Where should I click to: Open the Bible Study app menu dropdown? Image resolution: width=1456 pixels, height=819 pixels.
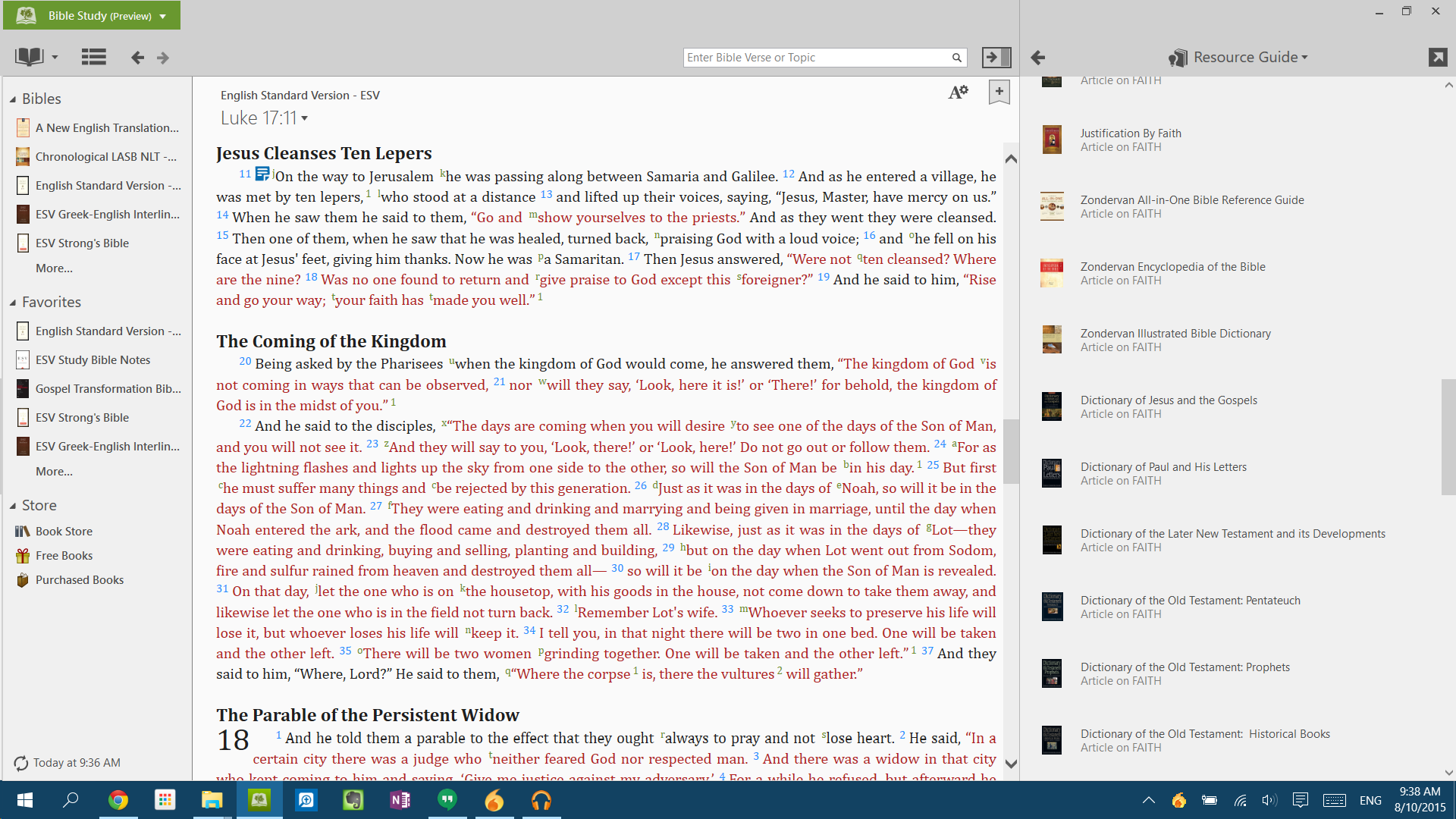[x=162, y=16]
